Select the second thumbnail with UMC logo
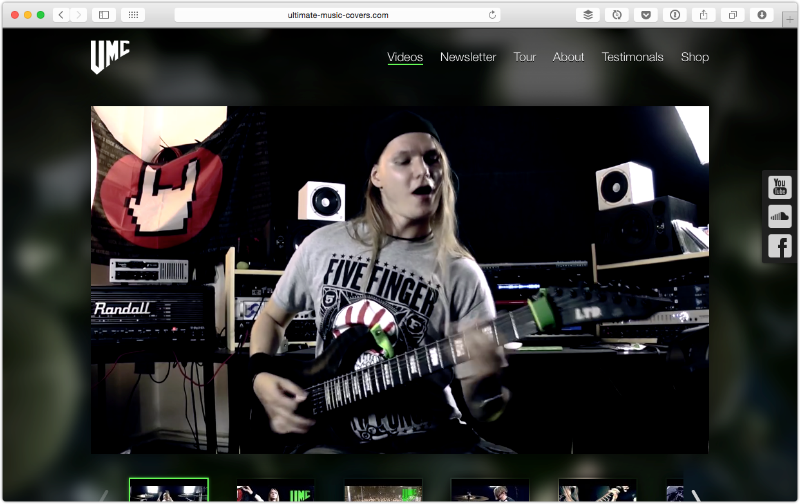Screen dimensions: 800x504 (275, 490)
